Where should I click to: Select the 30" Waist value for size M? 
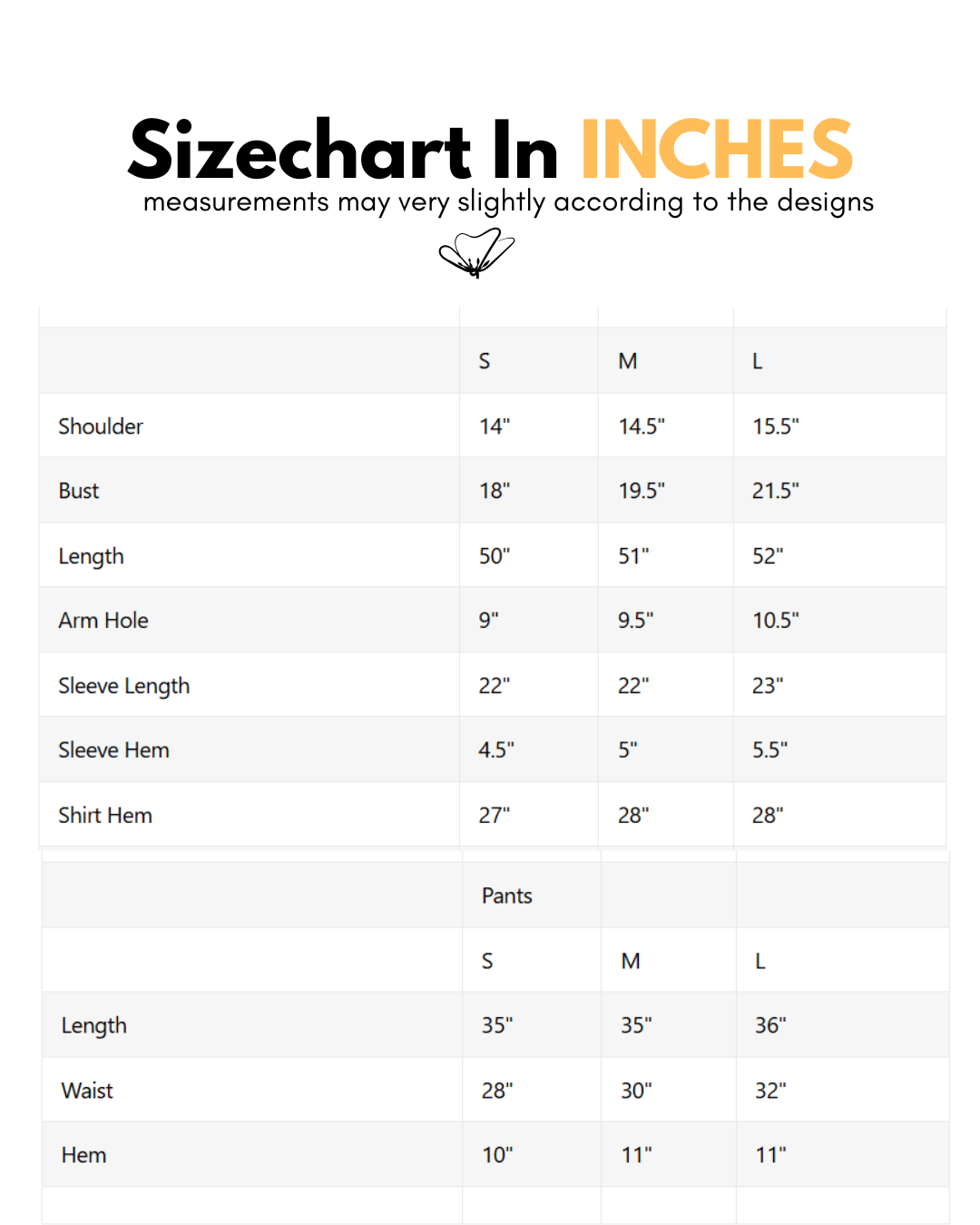(x=636, y=1091)
